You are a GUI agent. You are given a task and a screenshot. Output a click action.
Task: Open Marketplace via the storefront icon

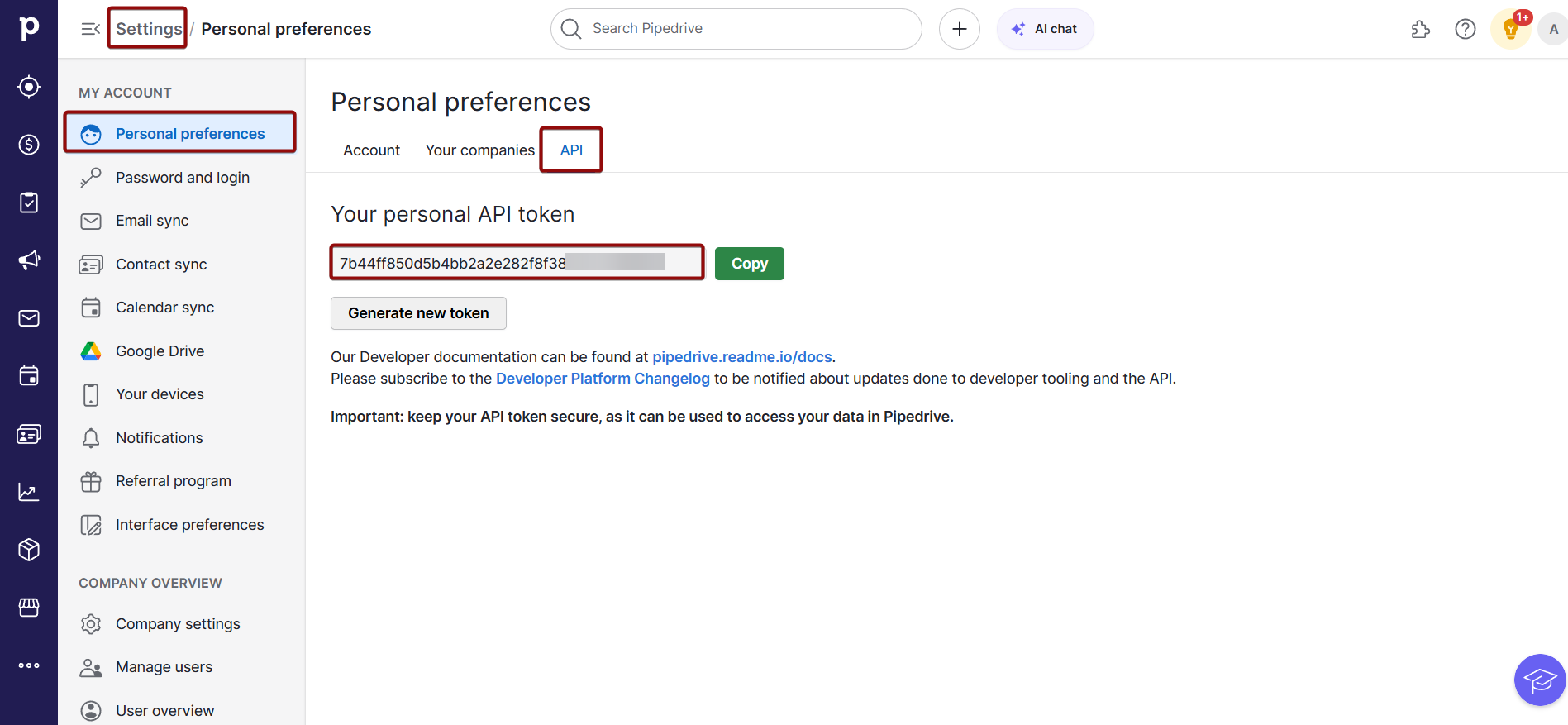29,608
